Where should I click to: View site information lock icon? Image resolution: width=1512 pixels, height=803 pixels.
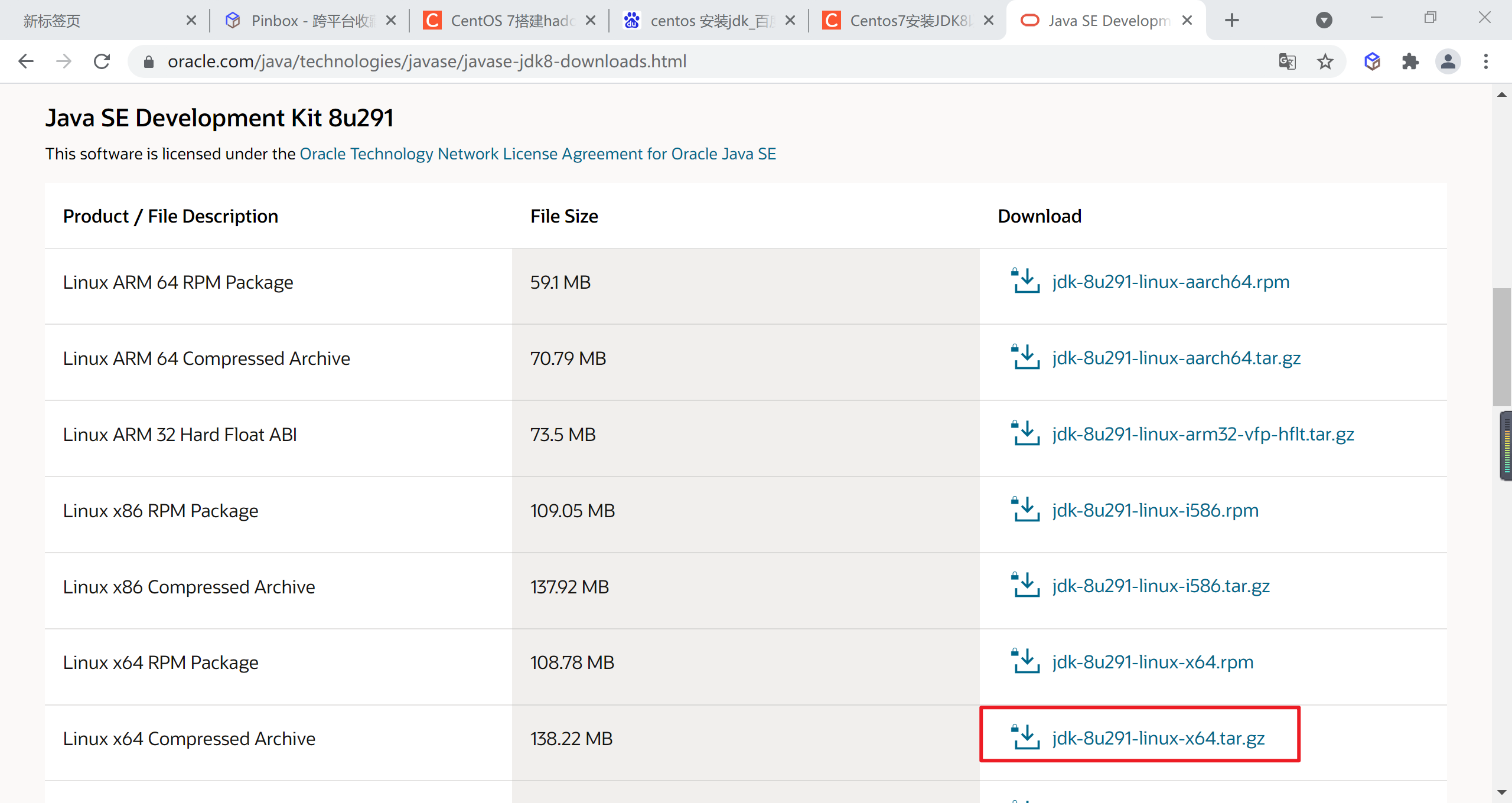(149, 61)
